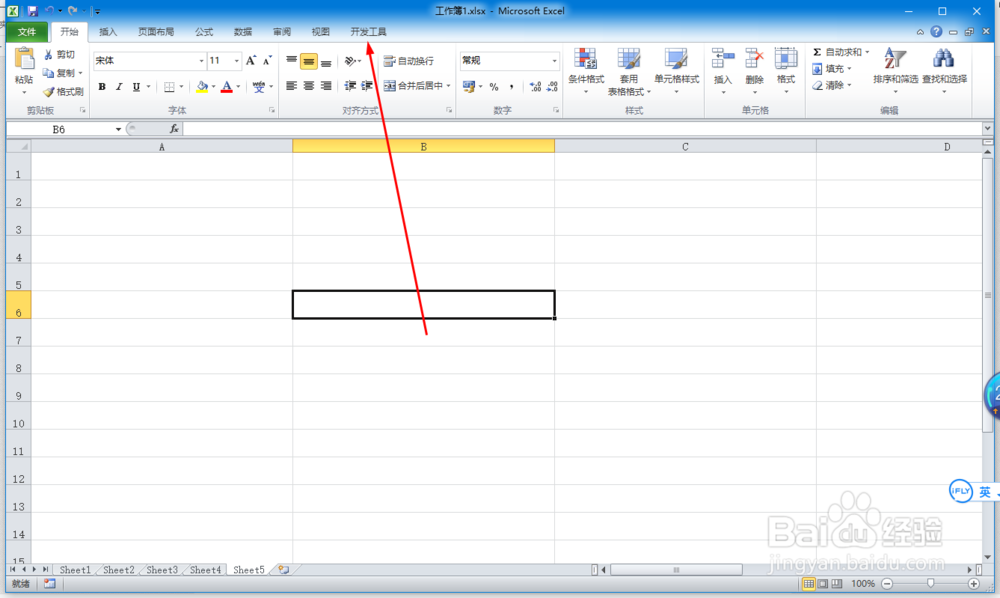
Task: Open the Format (格式) cells menu
Action: [786, 69]
